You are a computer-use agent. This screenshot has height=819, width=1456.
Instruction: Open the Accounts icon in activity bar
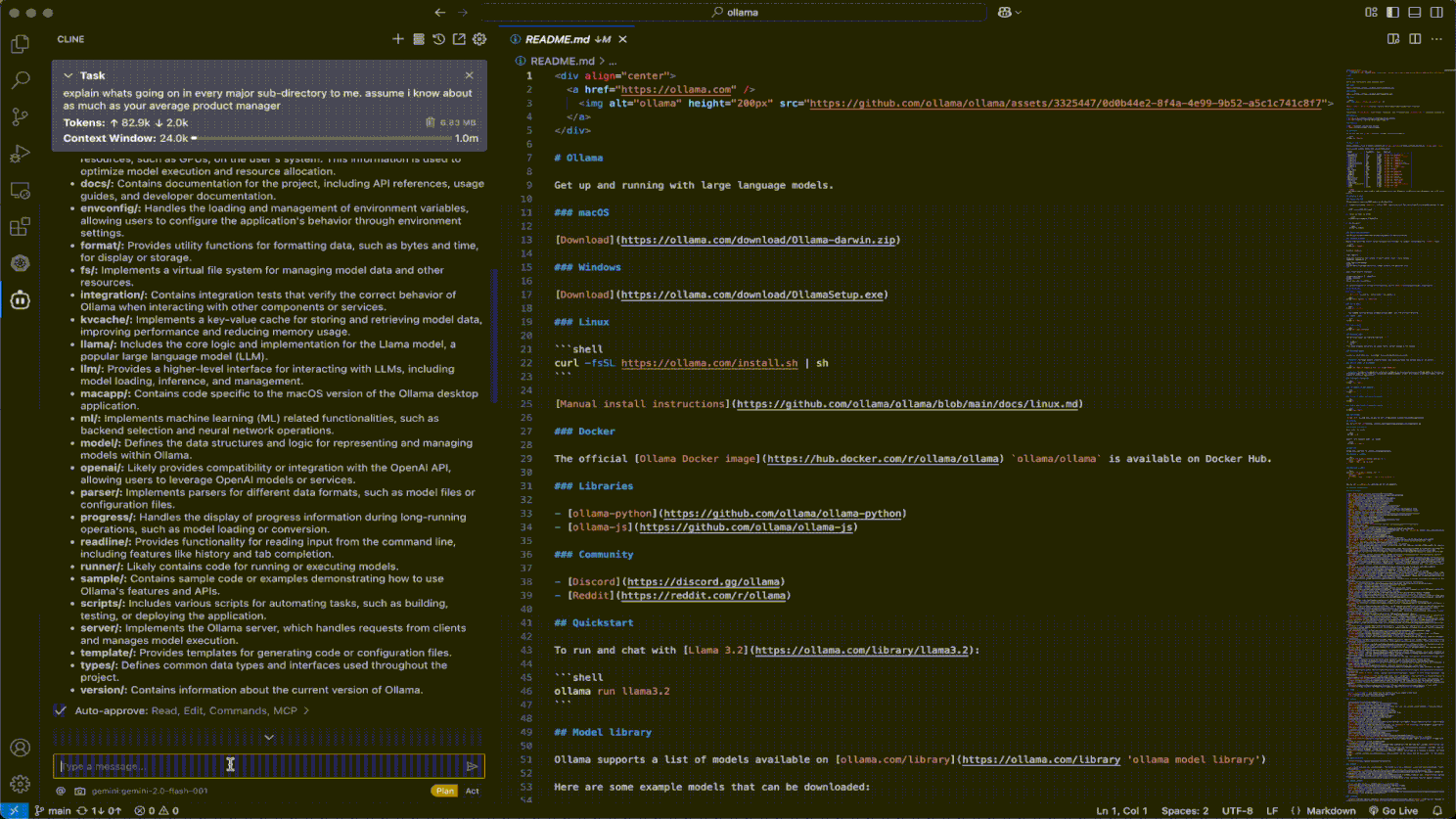coord(20,749)
